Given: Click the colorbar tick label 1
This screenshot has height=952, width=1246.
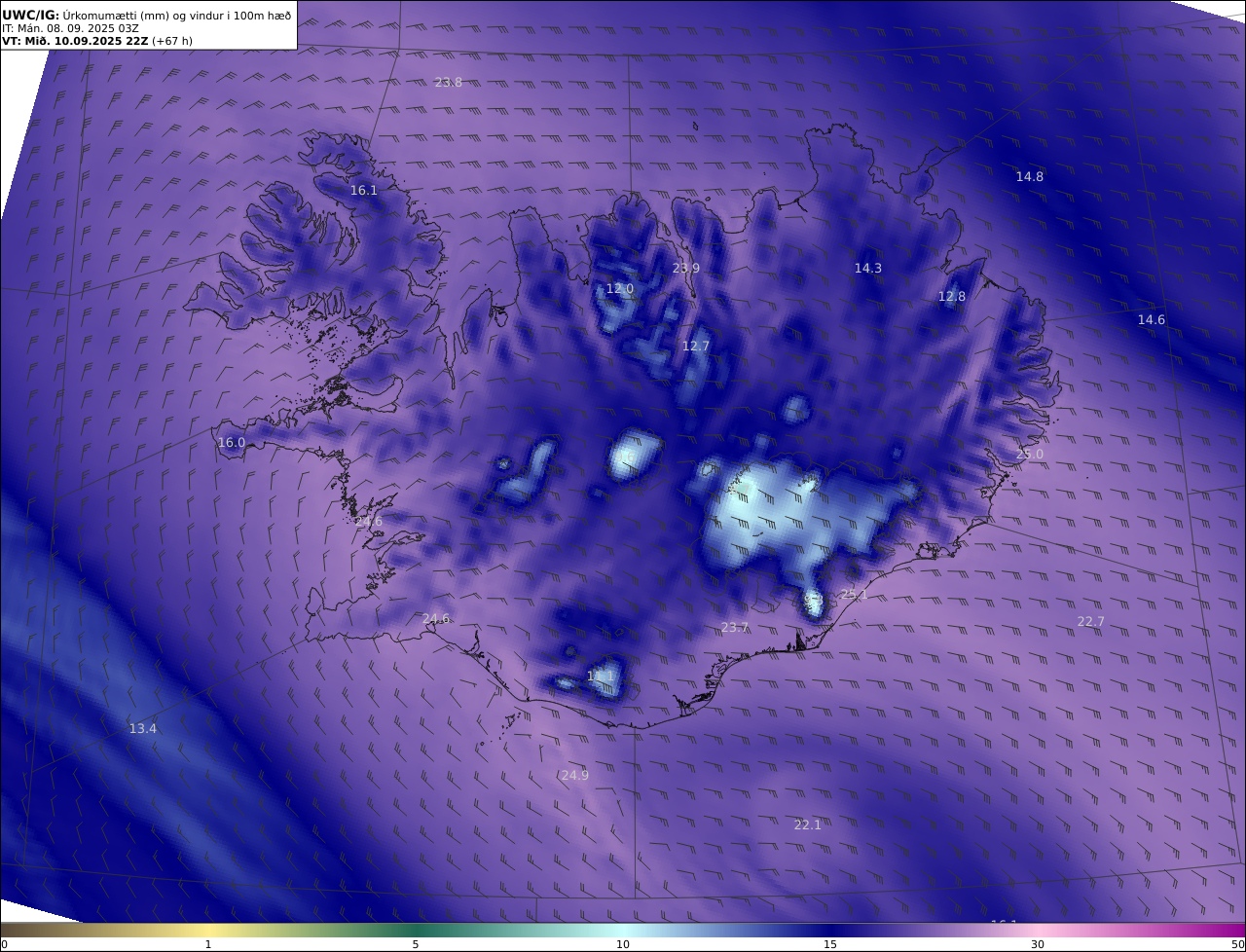Looking at the screenshot, I should point(208,944).
